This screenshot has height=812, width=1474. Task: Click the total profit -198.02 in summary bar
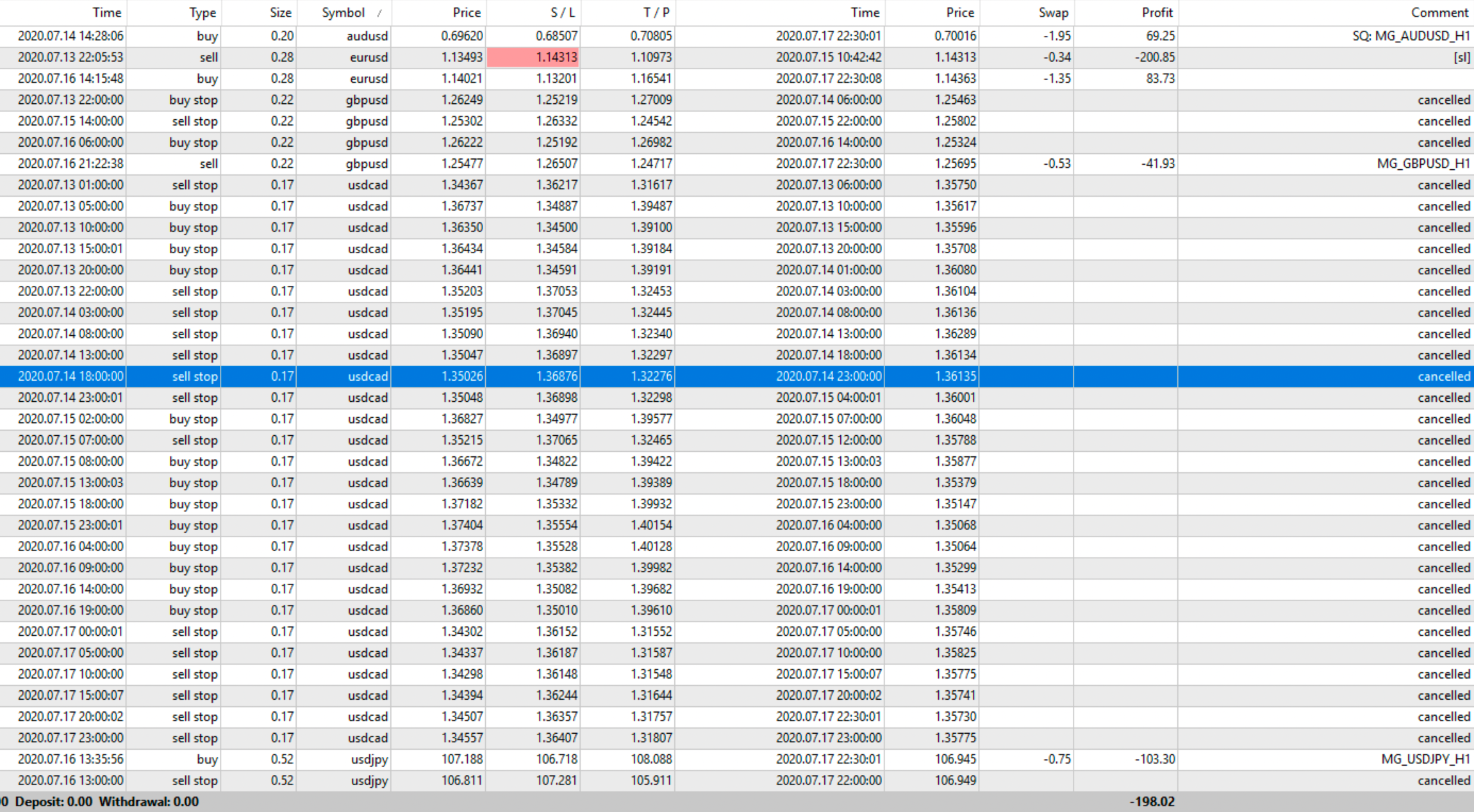(x=1152, y=802)
